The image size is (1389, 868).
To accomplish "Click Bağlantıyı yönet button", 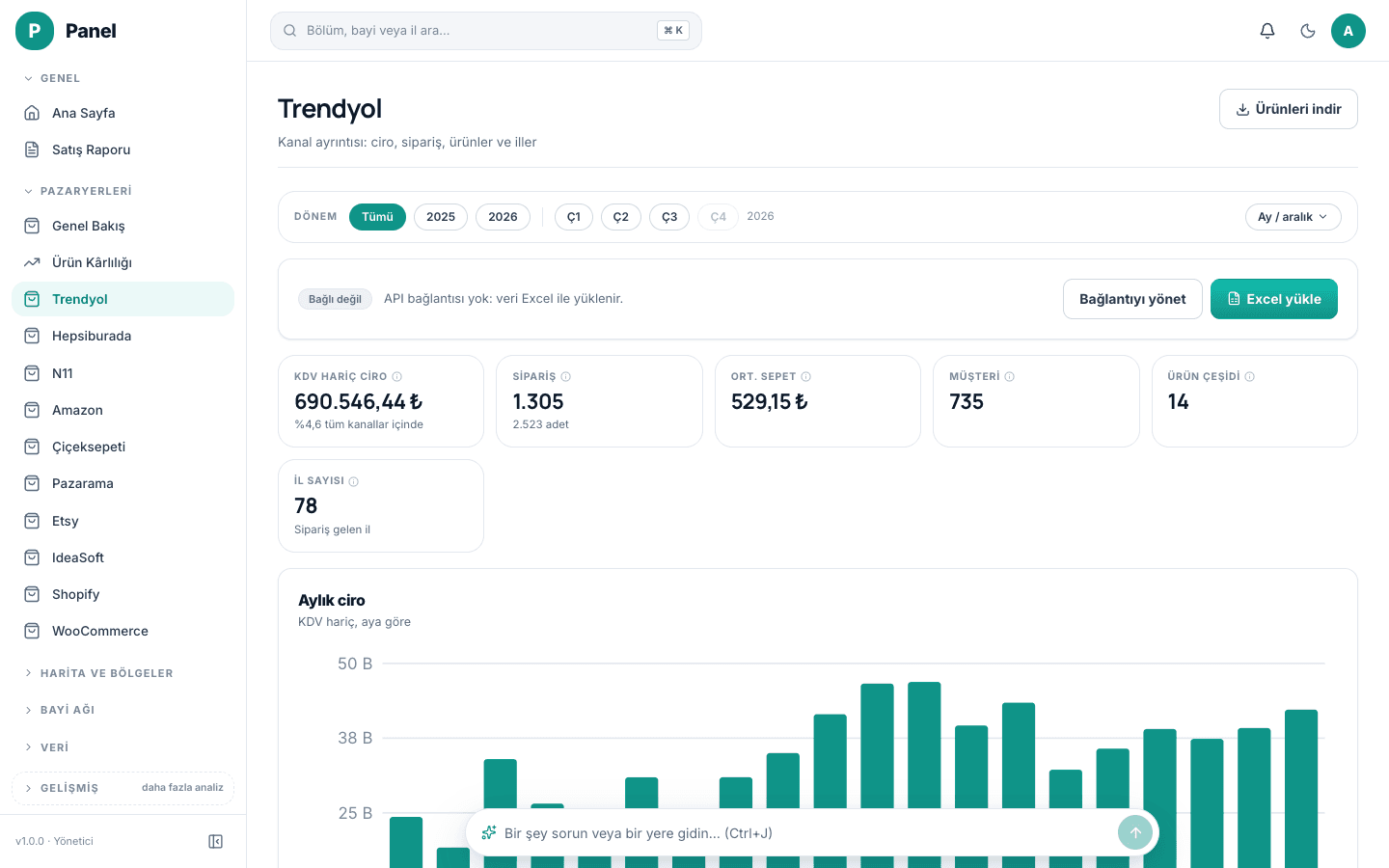I will coord(1132,299).
